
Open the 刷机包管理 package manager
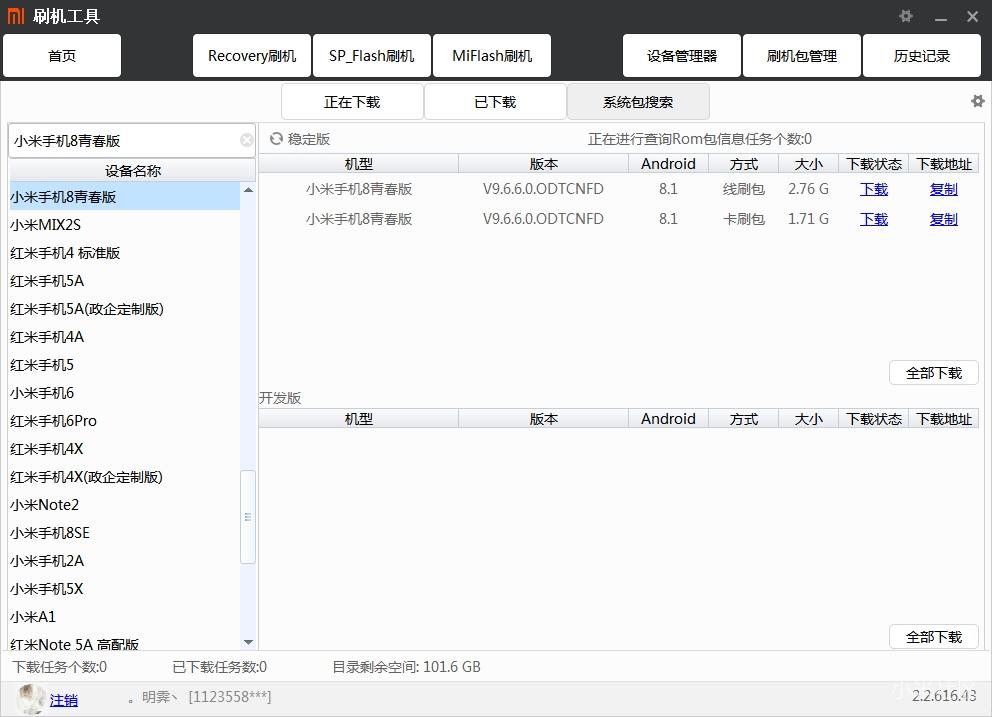[x=802, y=56]
